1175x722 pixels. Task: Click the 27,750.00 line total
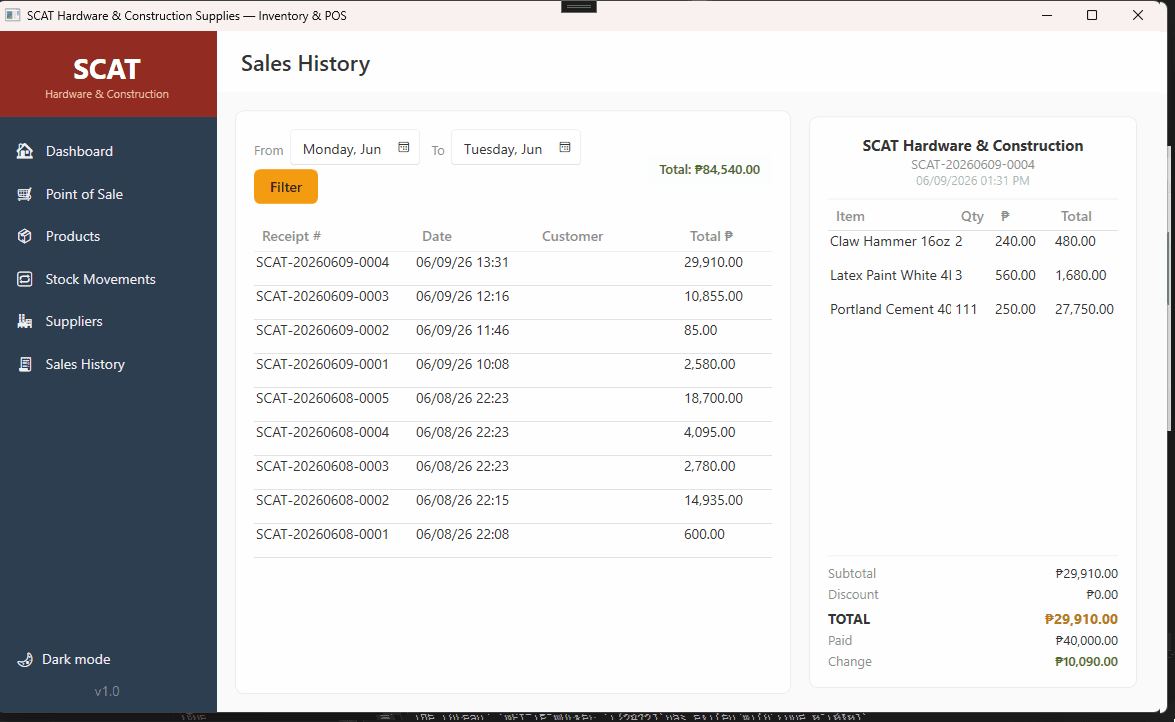pos(1084,309)
